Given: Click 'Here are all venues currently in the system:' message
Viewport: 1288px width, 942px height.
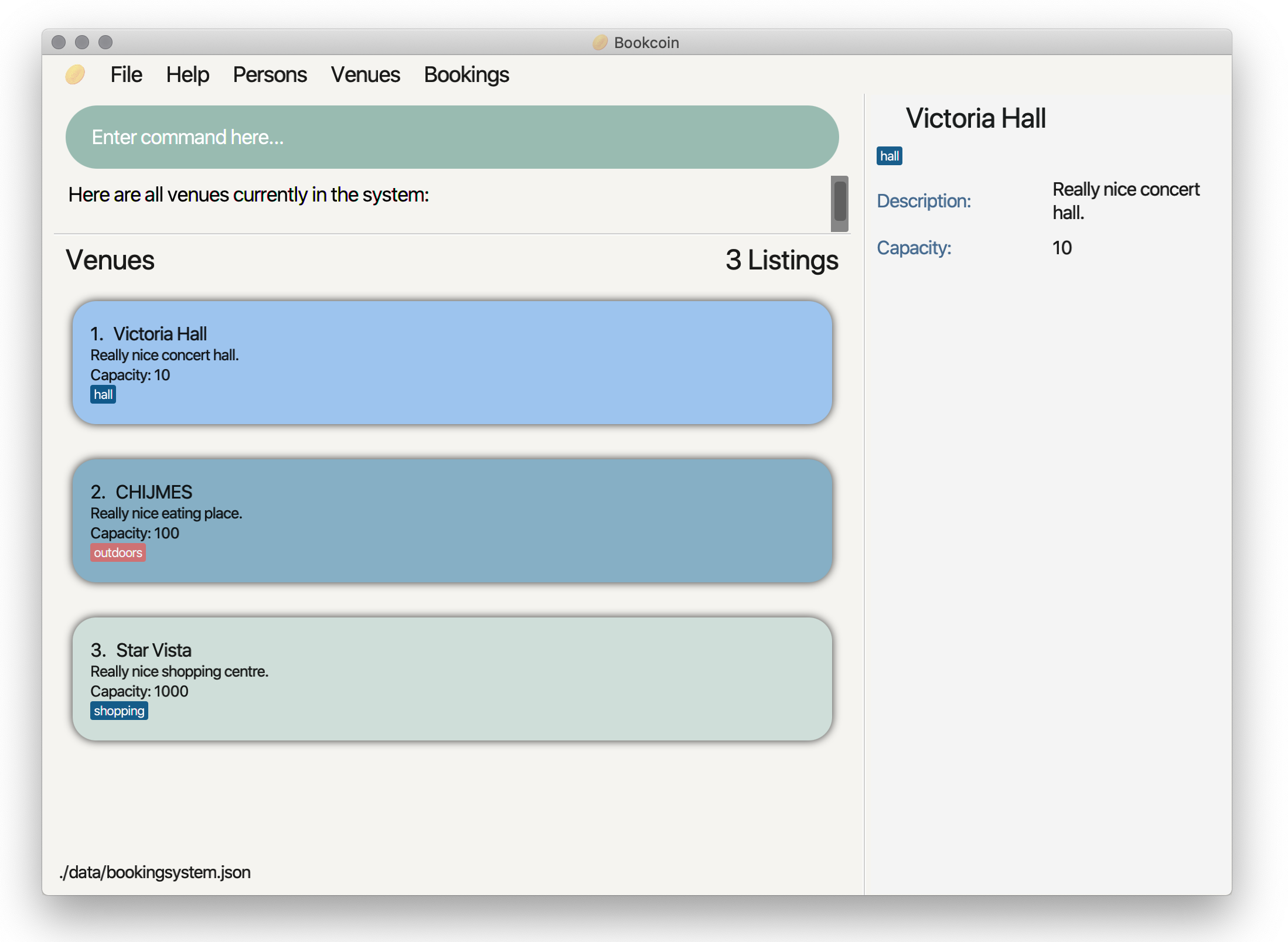Looking at the screenshot, I should 248,194.
